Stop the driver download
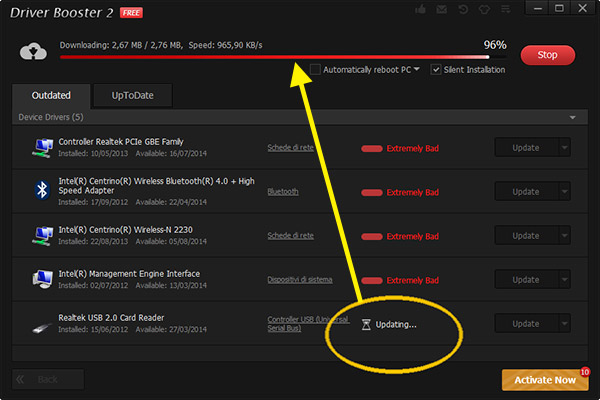This screenshot has height=400, width=600. tap(548, 55)
